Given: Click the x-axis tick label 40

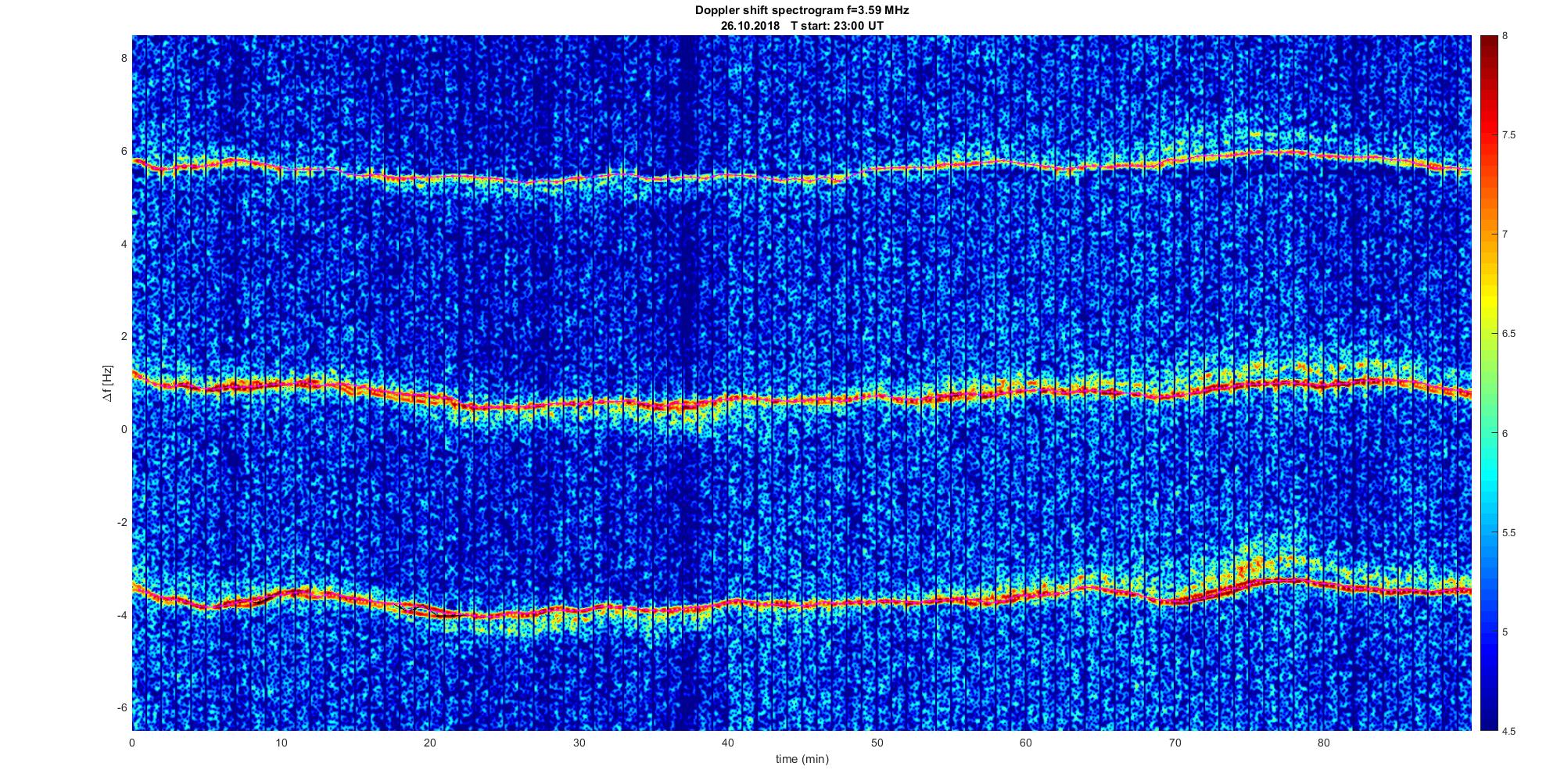Looking at the screenshot, I should click(728, 743).
